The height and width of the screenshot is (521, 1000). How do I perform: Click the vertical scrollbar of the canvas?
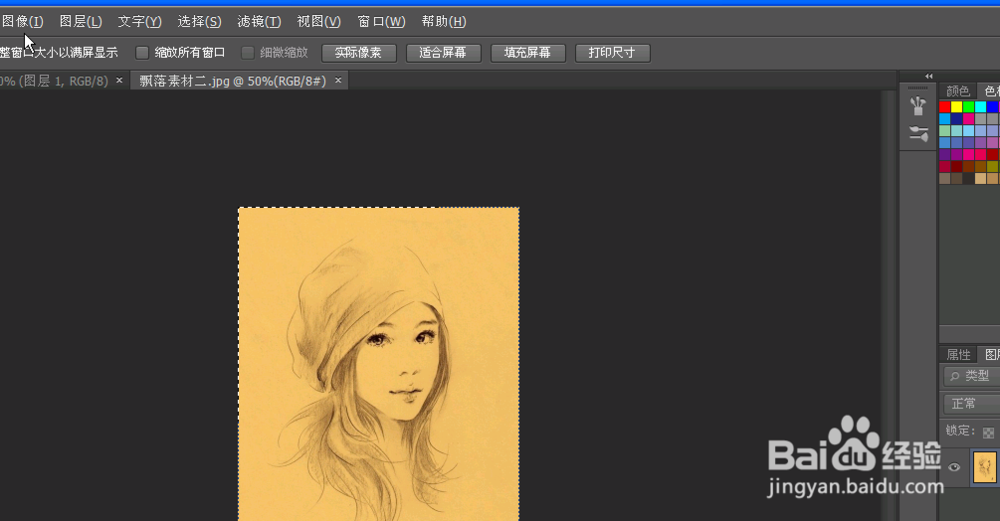pos(888,305)
